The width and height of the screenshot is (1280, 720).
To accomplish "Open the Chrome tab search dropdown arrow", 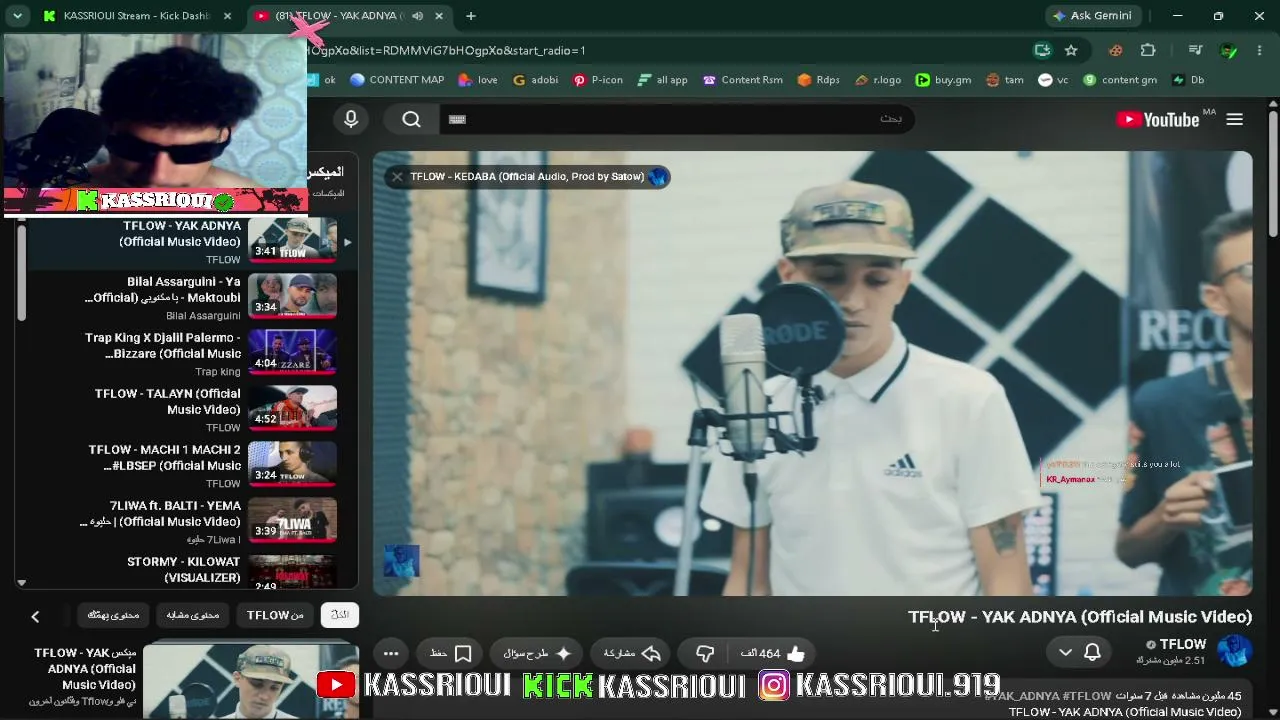I will [x=17, y=16].
